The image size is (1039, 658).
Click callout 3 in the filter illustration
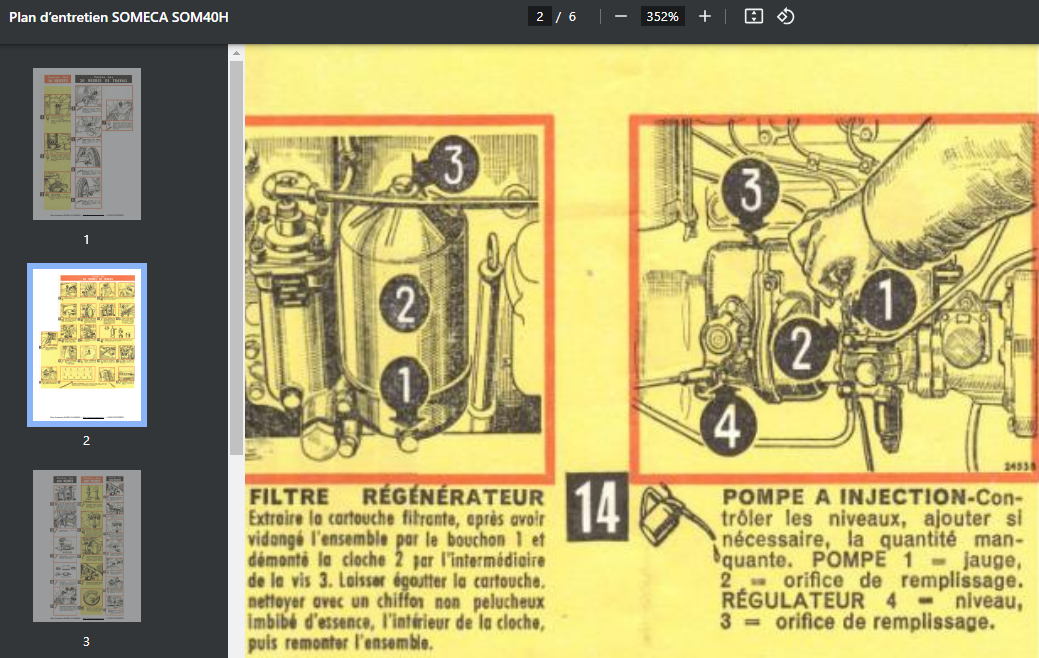click(x=452, y=167)
